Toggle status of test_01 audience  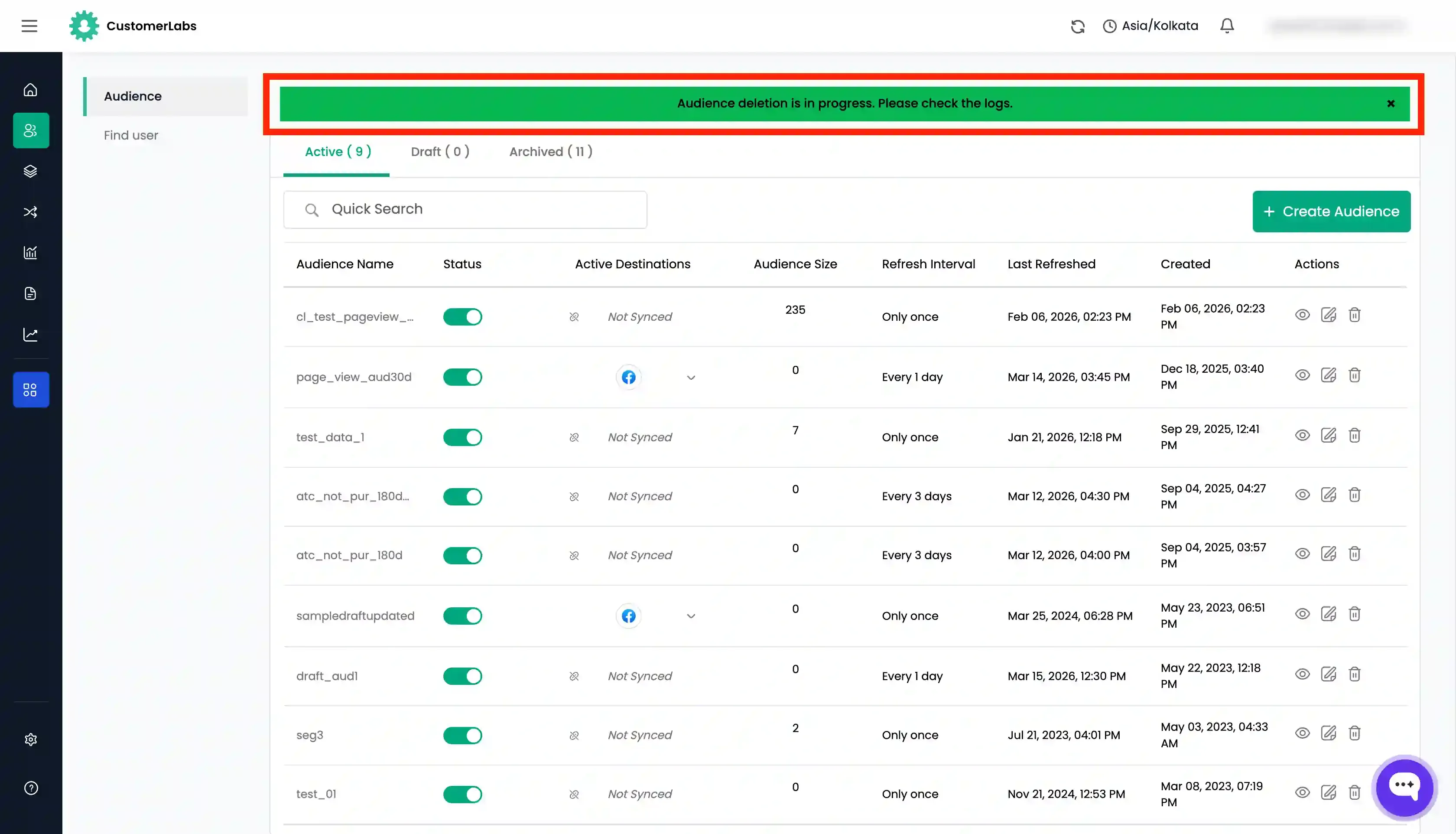[463, 795]
